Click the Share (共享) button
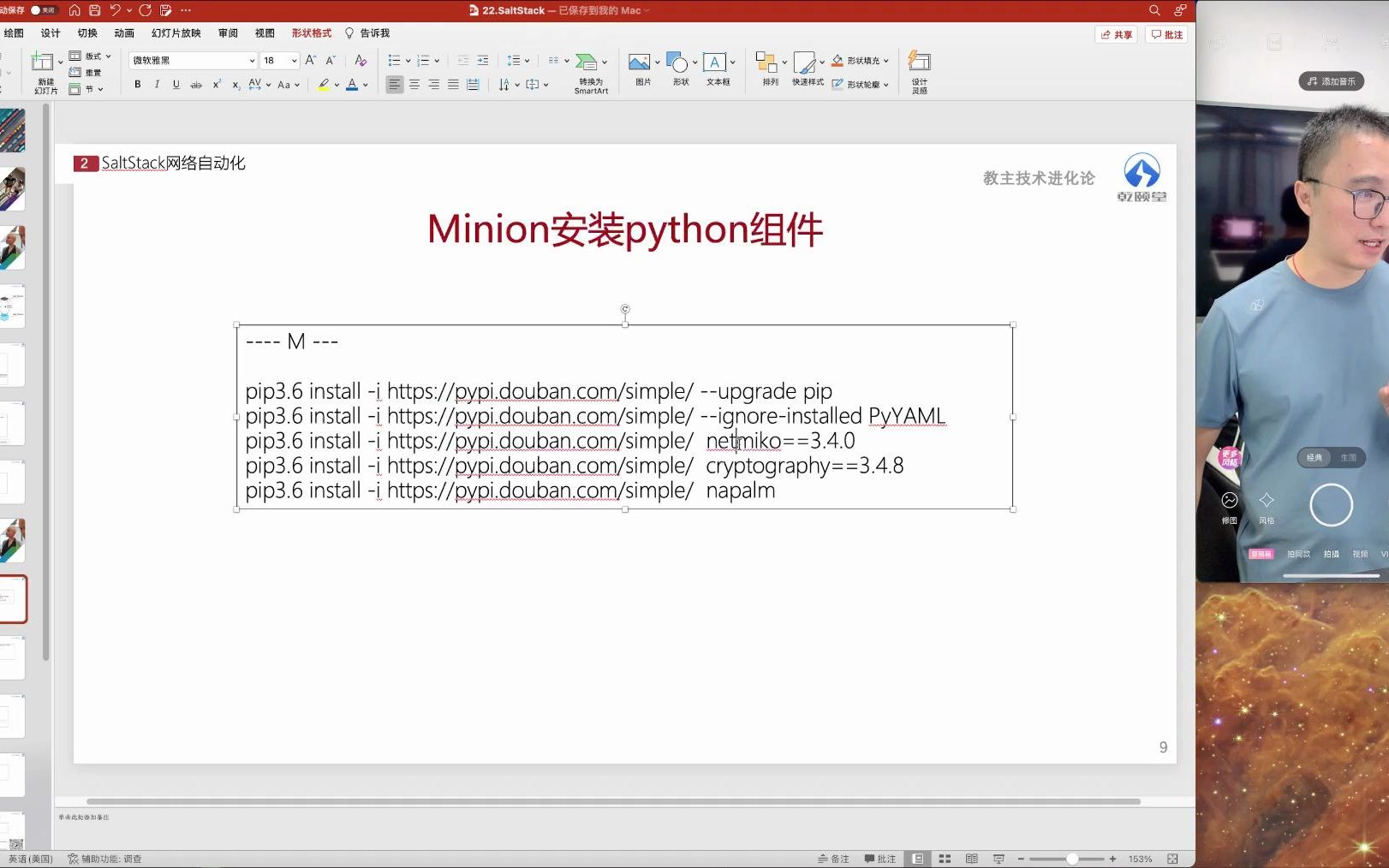The width and height of the screenshot is (1389, 868). [x=1116, y=35]
